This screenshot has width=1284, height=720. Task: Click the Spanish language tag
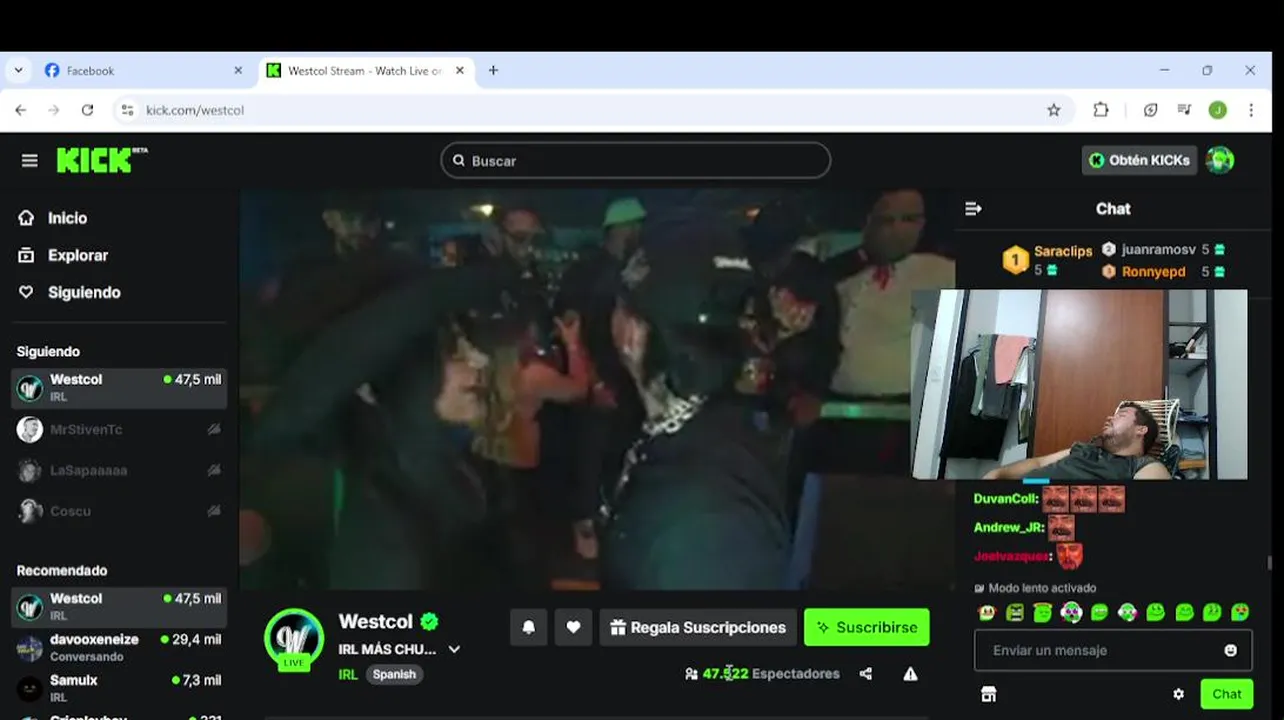click(x=394, y=674)
